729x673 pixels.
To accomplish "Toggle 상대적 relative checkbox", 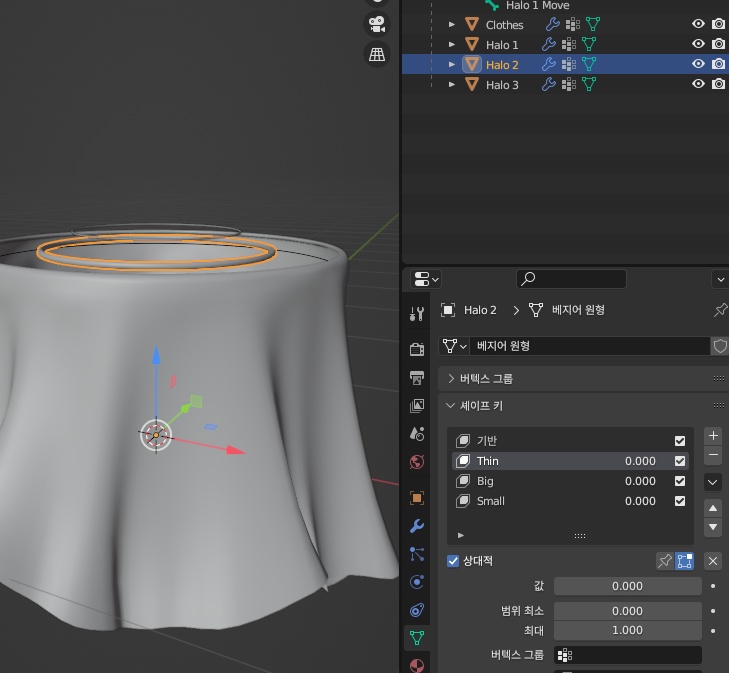I will 453,561.
